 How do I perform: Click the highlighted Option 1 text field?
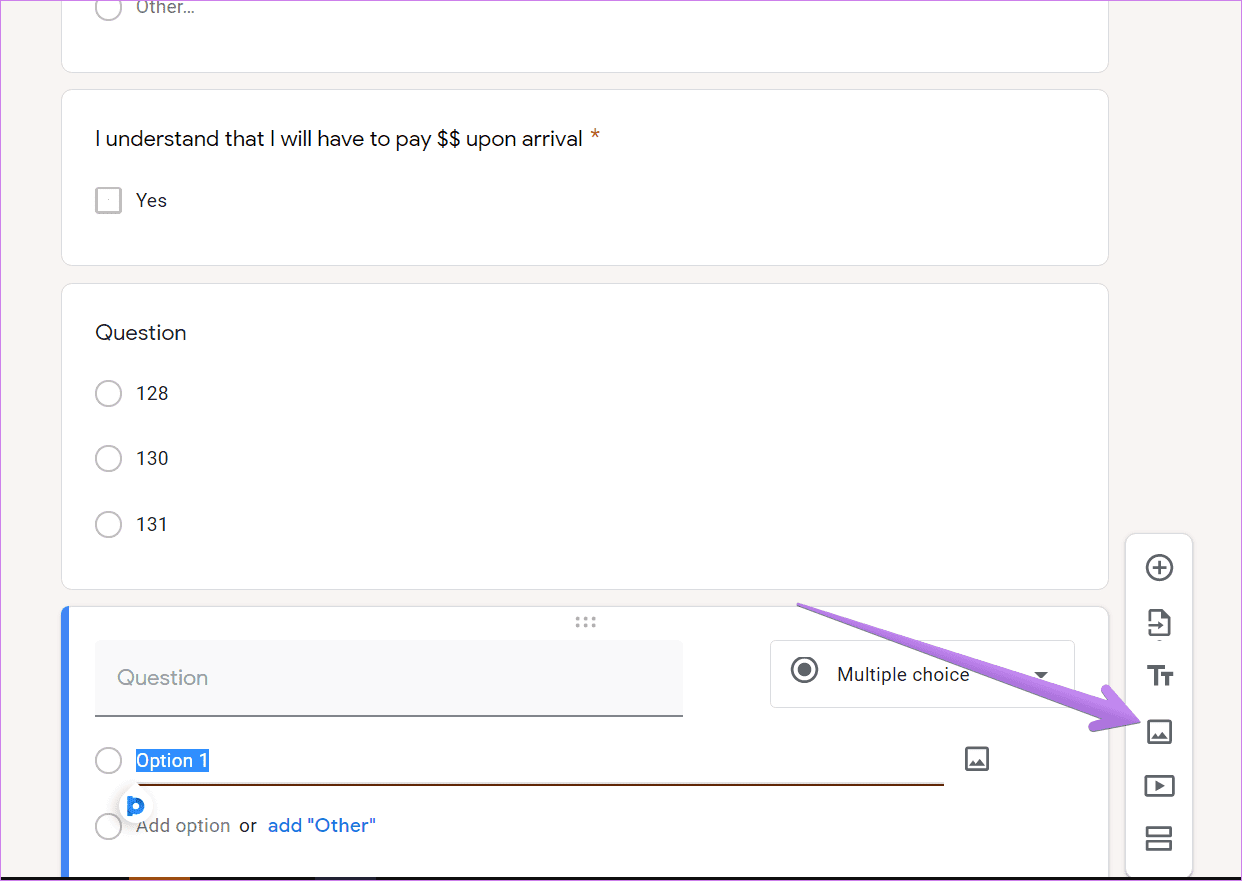pyautogui.click(x=540, y=761)
